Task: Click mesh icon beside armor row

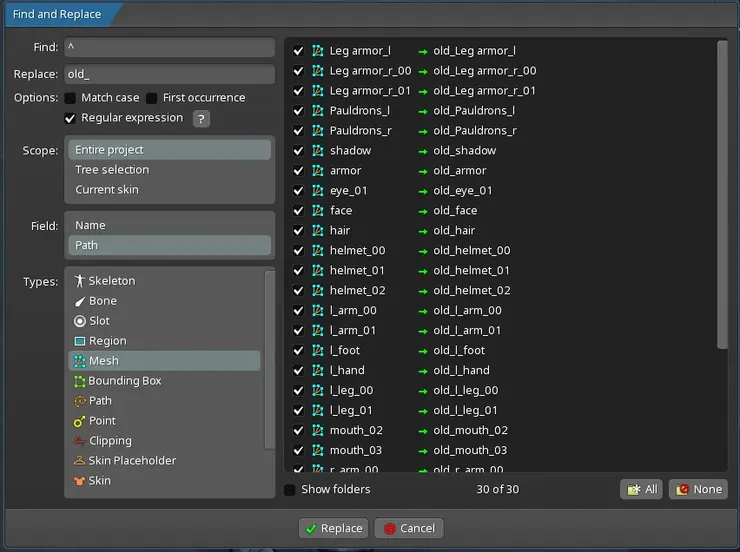Action: coord(318,170)
